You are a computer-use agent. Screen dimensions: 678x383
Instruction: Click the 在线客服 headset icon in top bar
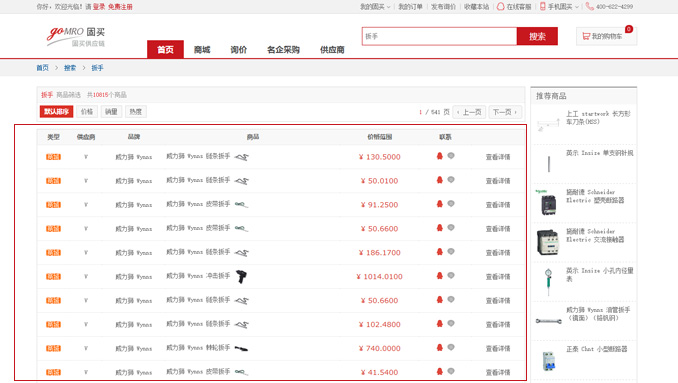(501, 6)
